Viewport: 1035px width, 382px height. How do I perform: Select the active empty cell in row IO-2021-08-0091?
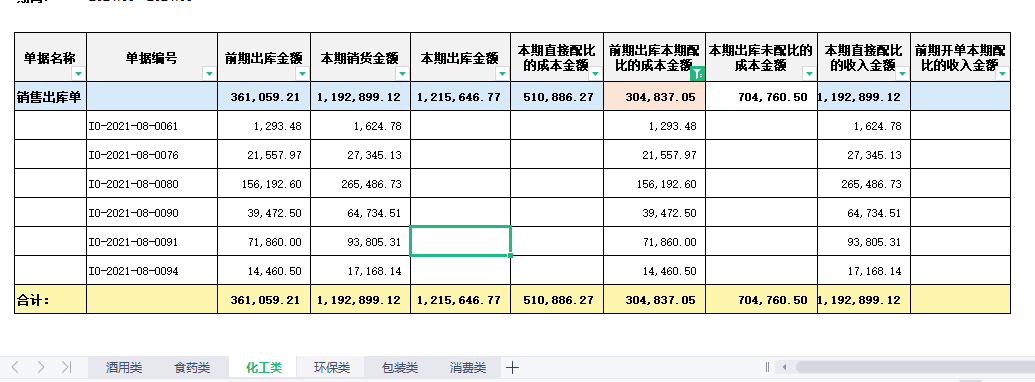[460, 241]
